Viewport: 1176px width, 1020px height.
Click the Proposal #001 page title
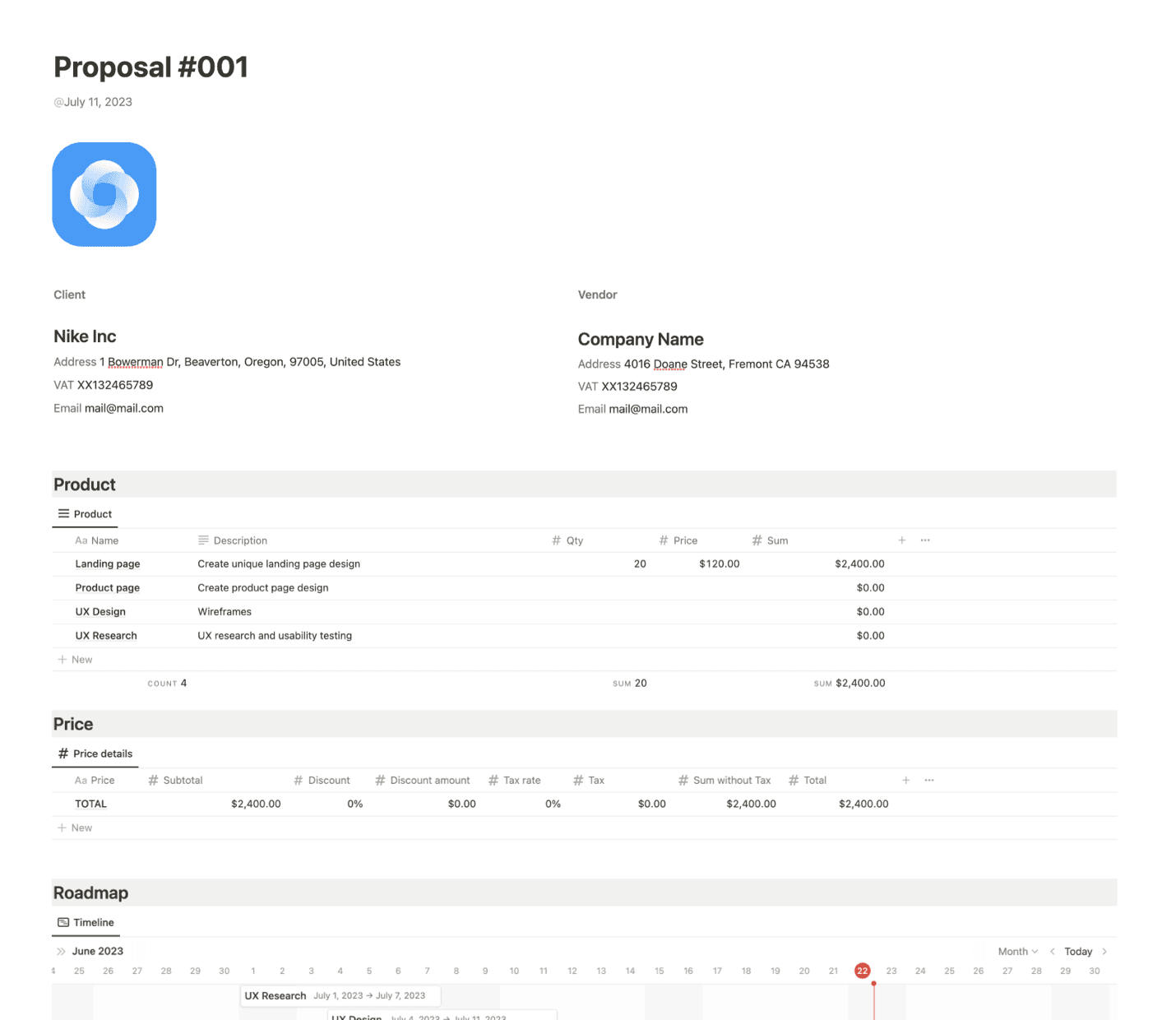point(151,67)
